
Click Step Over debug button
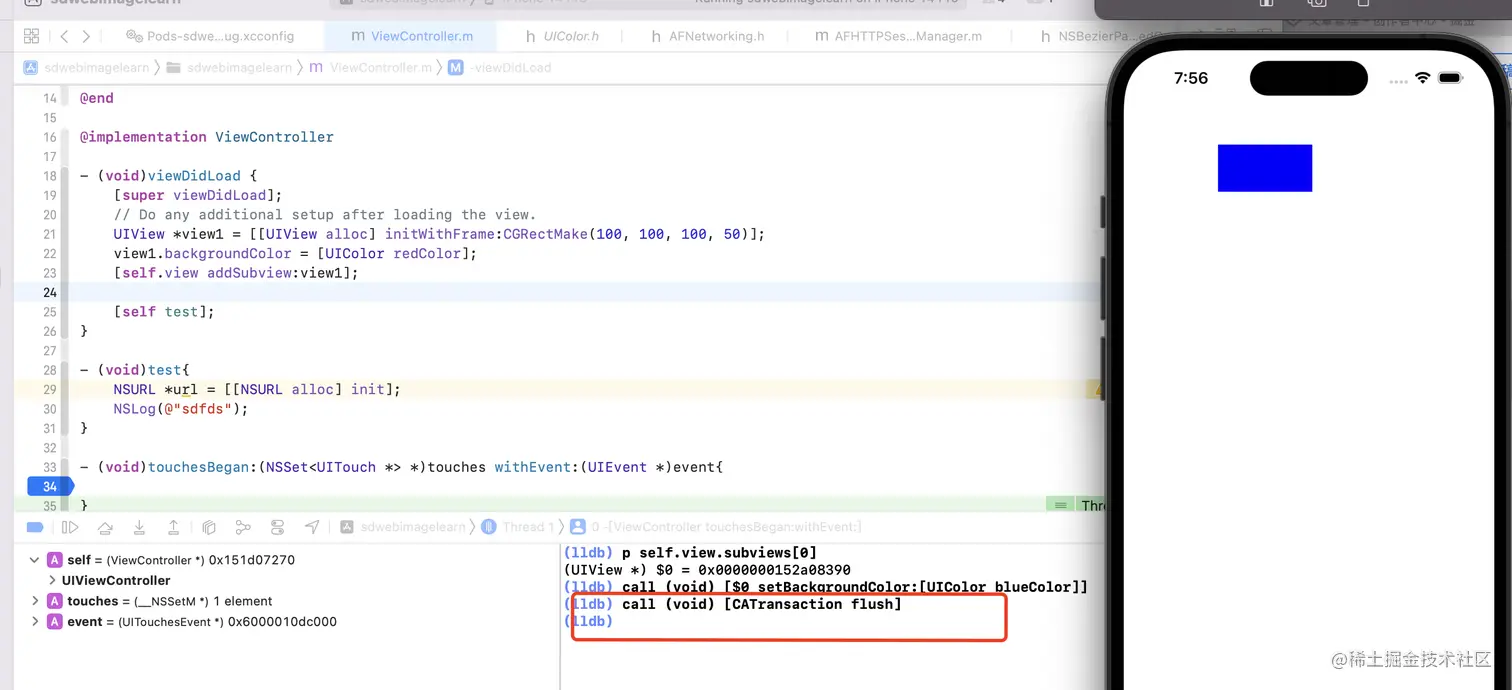pyautogui.click(x=105, y=527)
